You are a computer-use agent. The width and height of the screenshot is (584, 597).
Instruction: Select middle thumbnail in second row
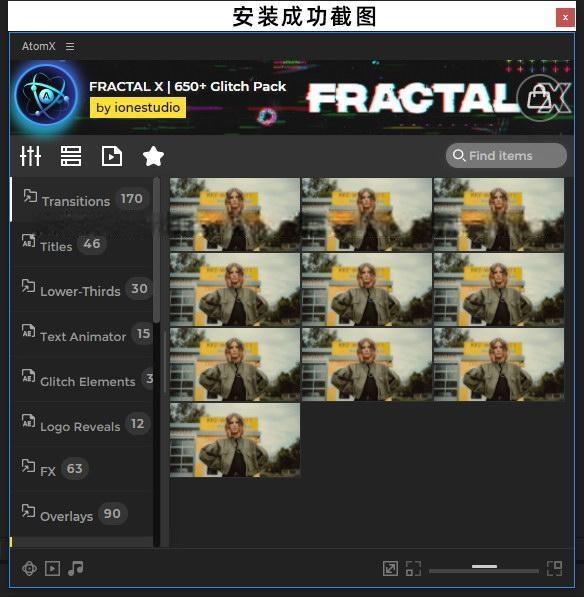(367, 289)
